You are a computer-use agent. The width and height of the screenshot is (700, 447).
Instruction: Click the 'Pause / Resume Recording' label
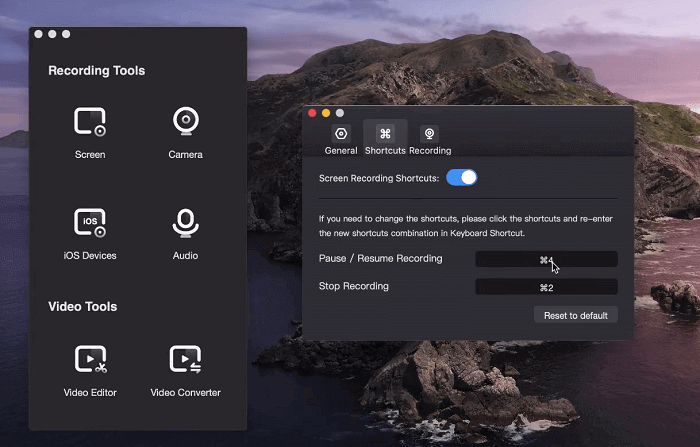pos(380,259)
